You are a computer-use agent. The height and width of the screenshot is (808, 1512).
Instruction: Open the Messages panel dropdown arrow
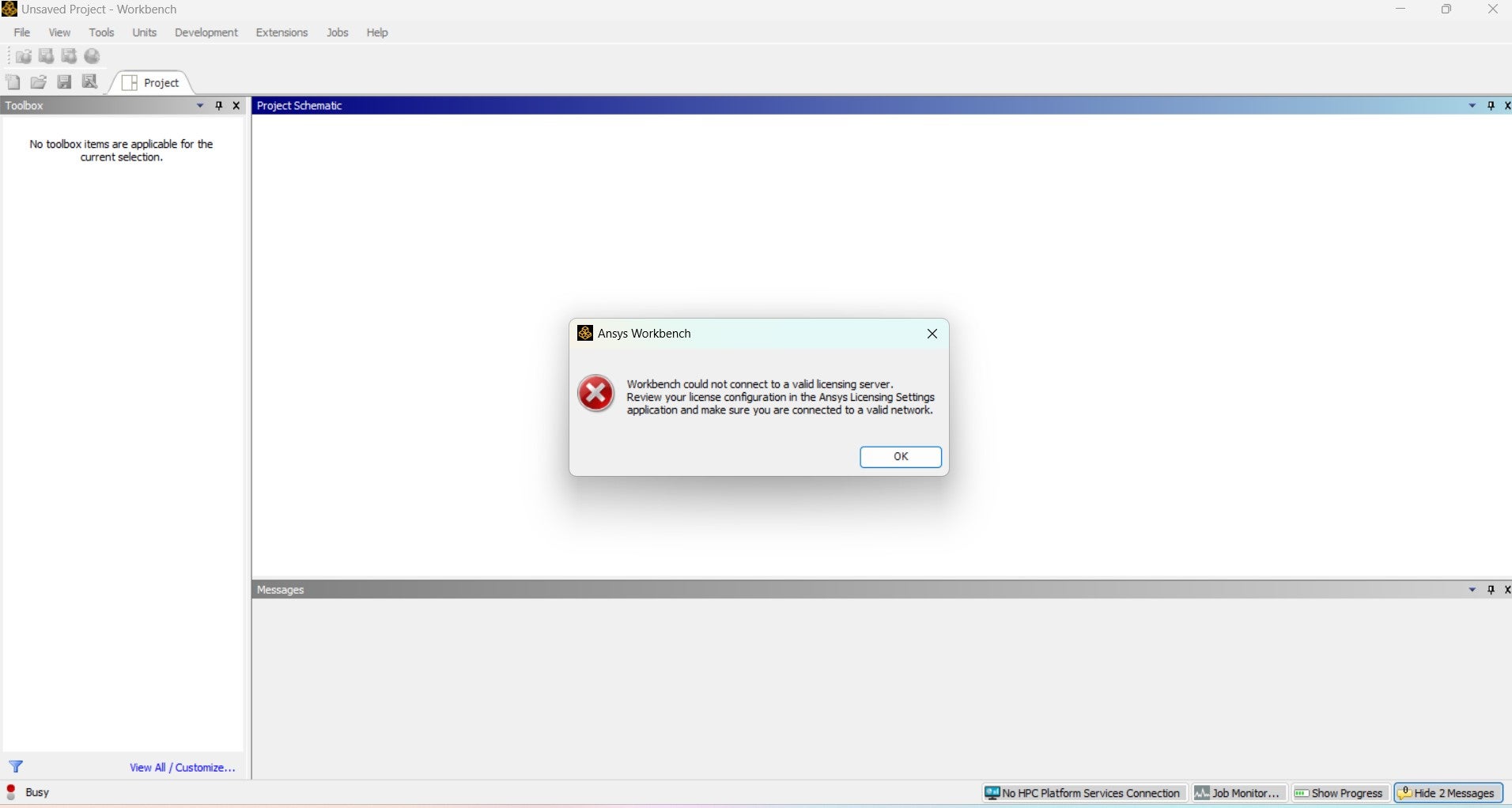1472,590
